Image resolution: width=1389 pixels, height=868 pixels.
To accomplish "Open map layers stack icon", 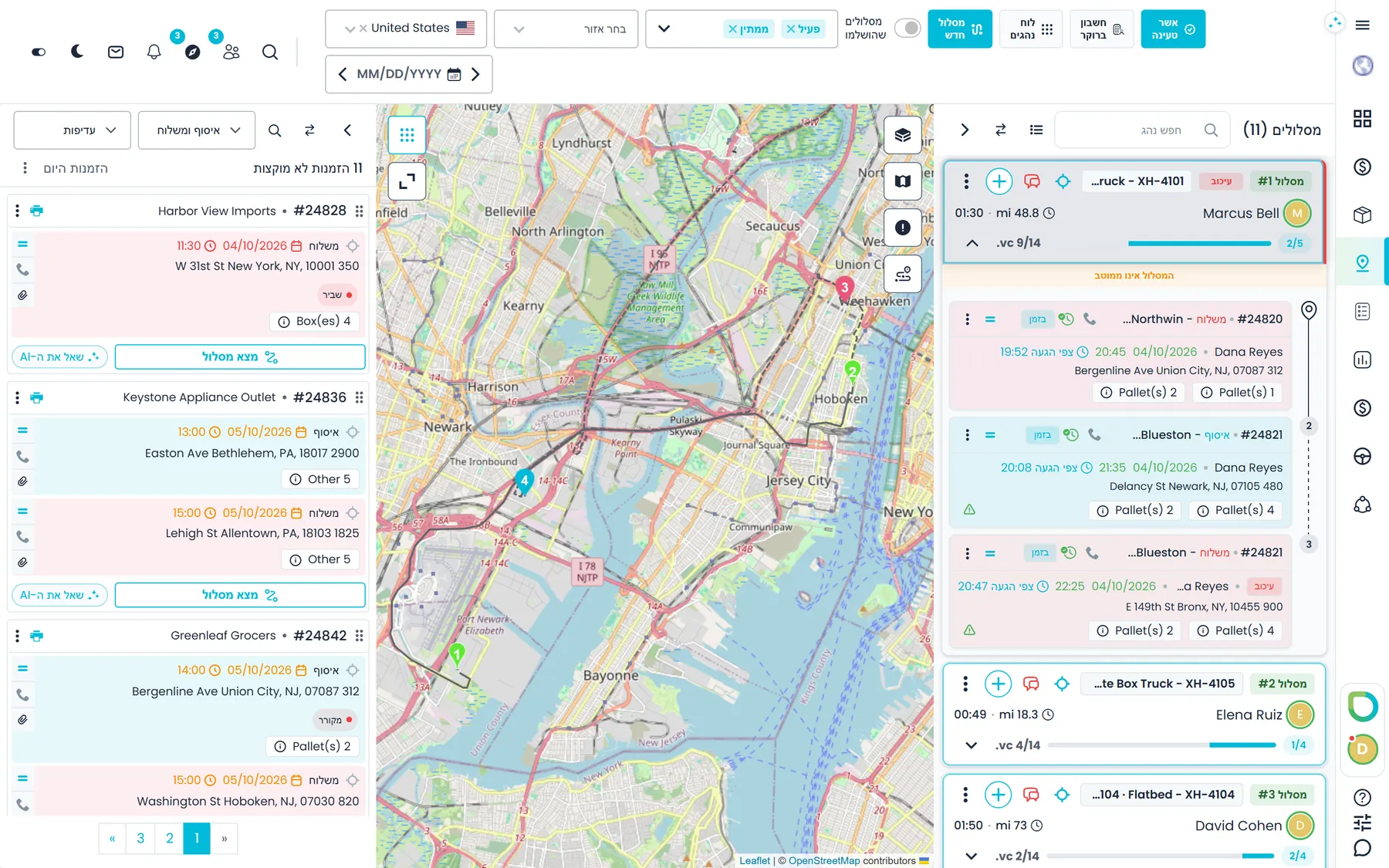I will click(903, 135).
